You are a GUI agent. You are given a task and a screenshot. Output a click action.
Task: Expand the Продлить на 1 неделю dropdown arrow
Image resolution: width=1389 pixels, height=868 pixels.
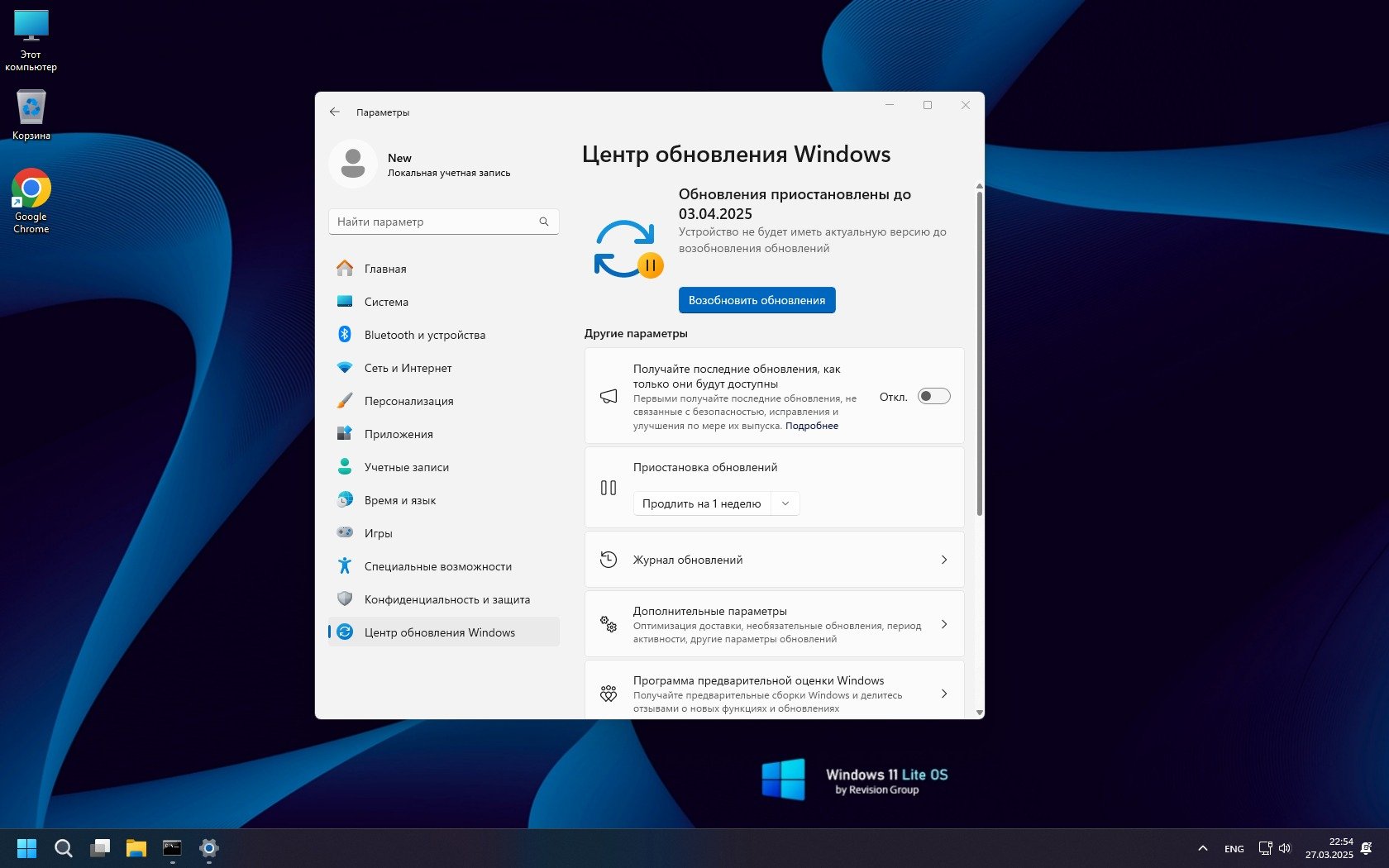[x=785, y=503]
